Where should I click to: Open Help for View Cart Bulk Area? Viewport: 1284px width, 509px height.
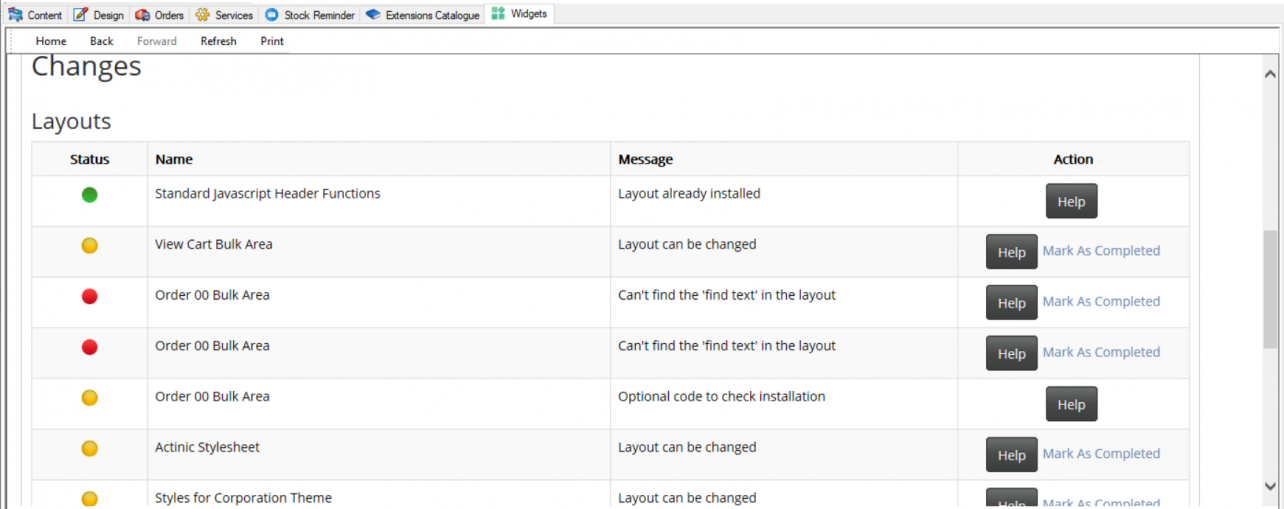[x=1011, y=252]
